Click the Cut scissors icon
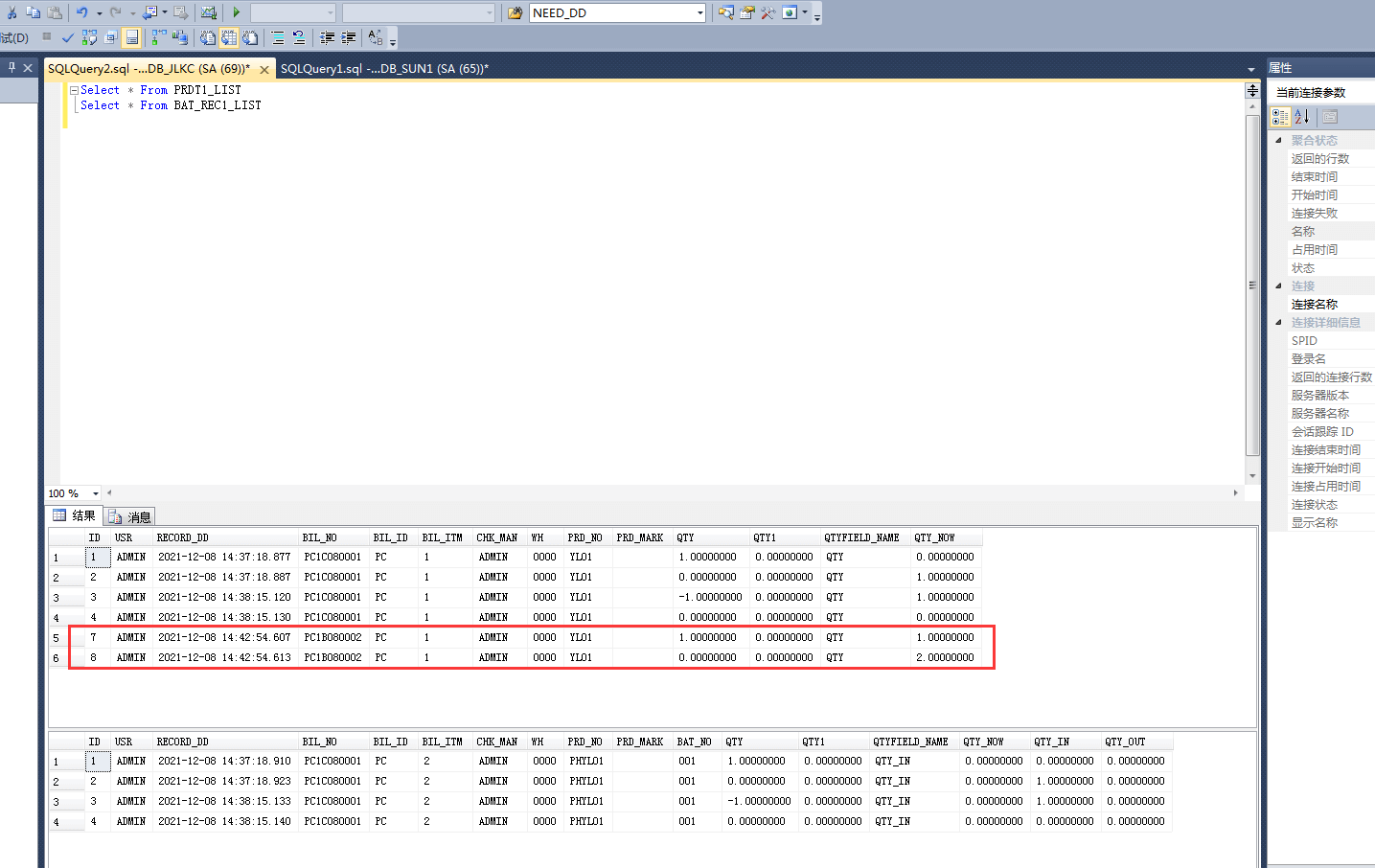 click(x=11, y=12)
